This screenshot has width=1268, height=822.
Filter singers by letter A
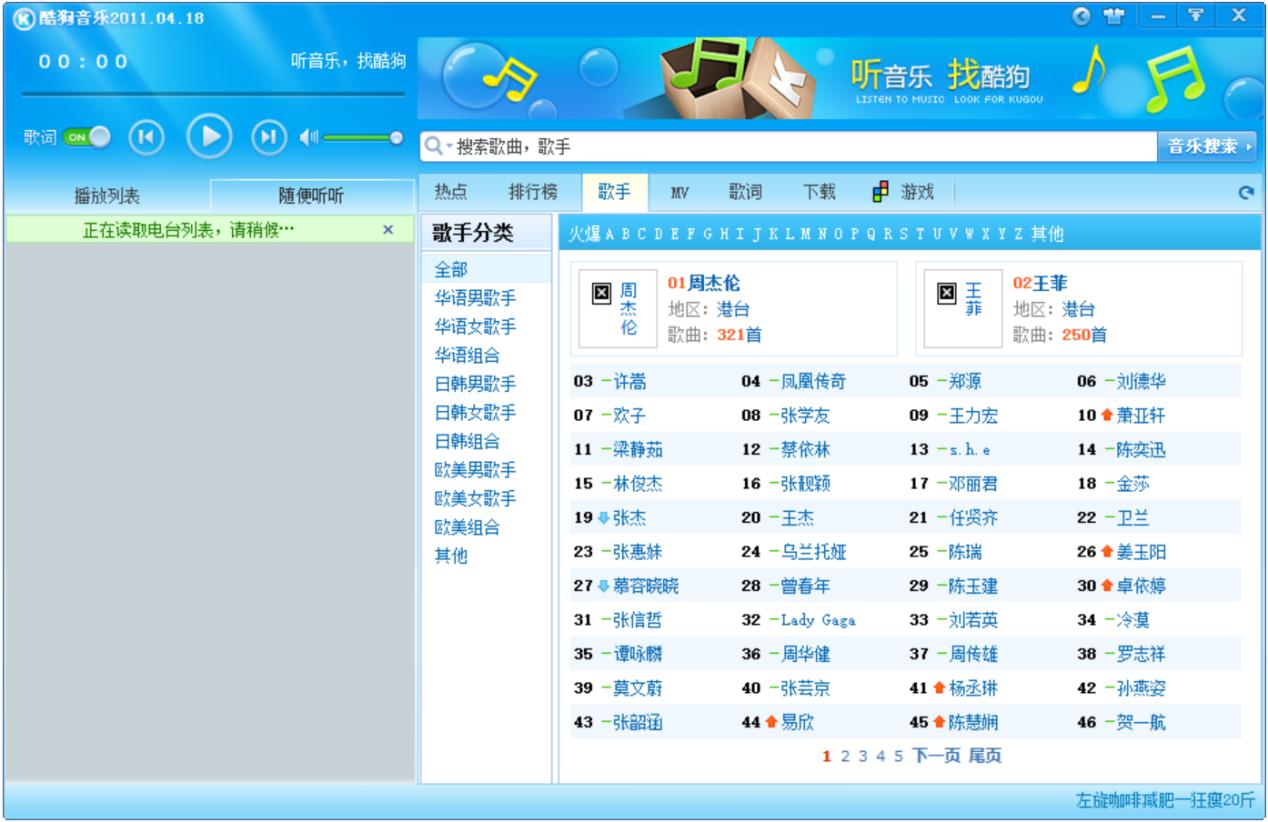point(610,234)
